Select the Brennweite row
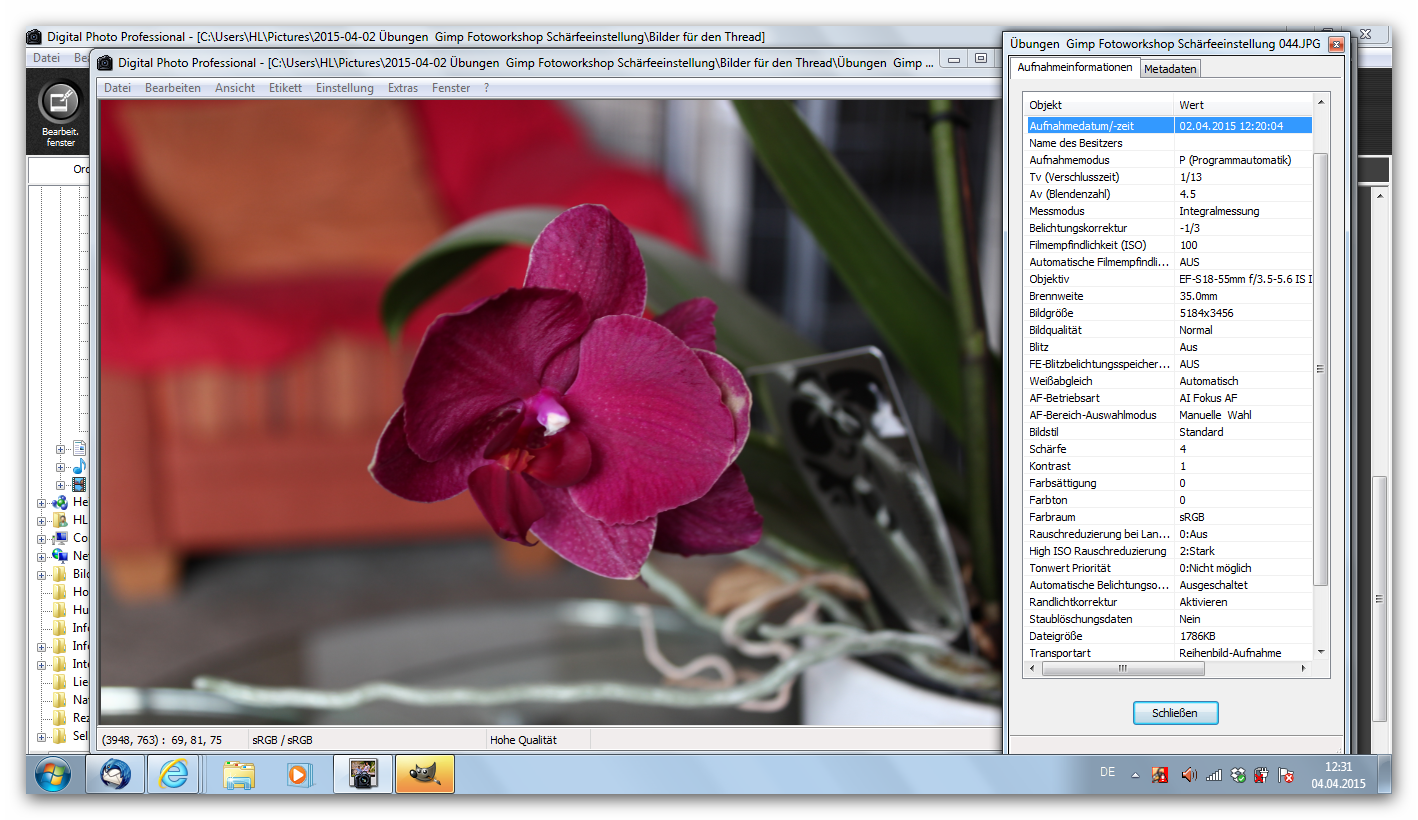The height and width of the screenshot is (820, 1418). coord(1169,296)
